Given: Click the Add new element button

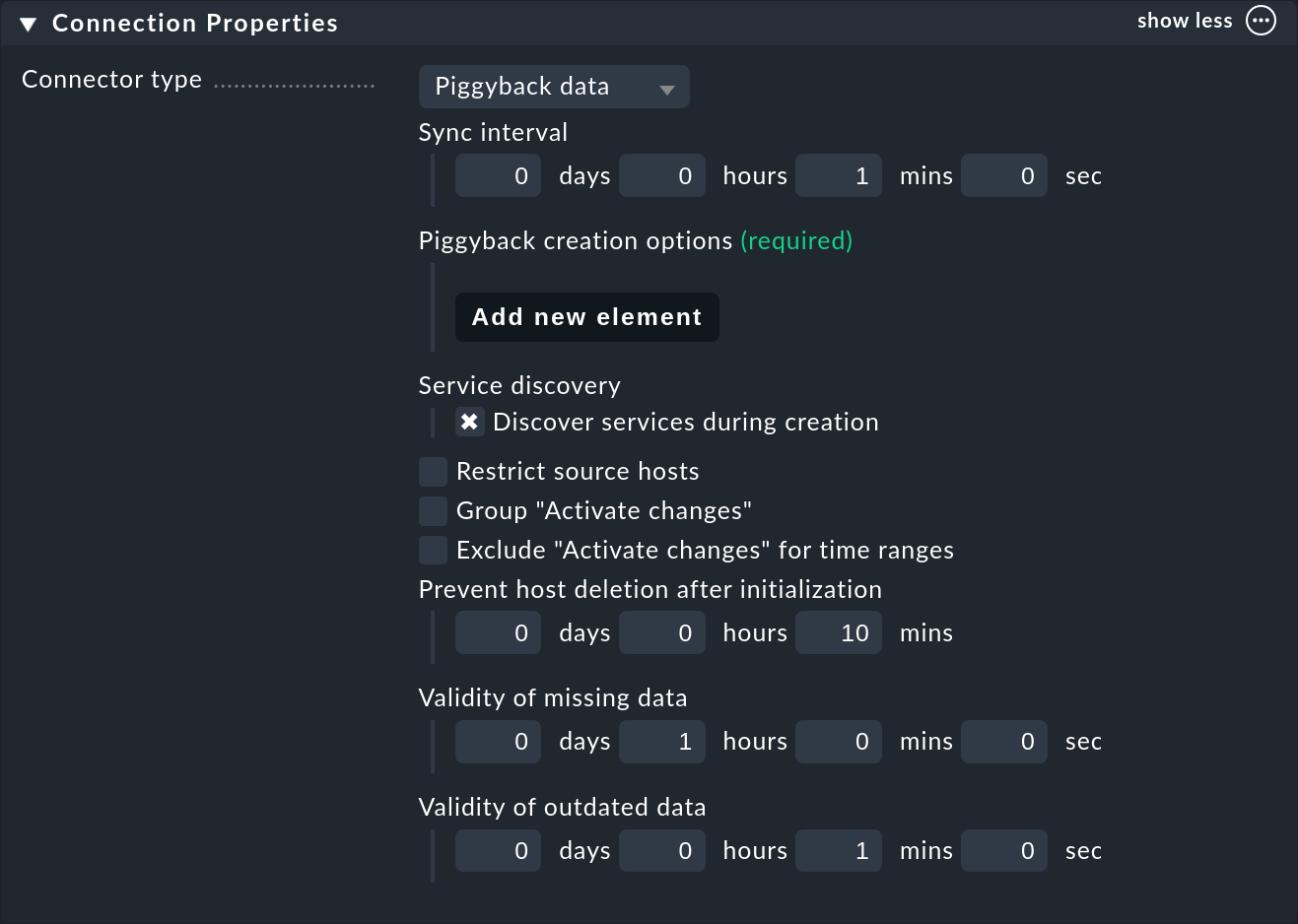Looking at the screenshot, I should click(586, 317).
